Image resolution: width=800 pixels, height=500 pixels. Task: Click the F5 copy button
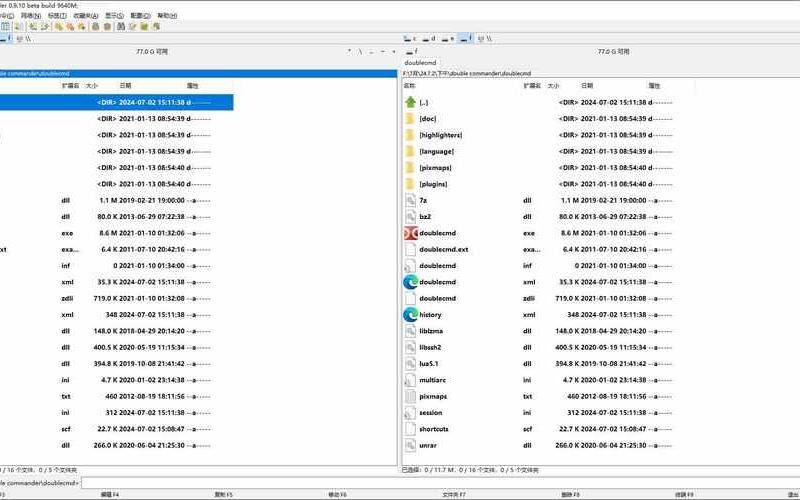(223, 495)
